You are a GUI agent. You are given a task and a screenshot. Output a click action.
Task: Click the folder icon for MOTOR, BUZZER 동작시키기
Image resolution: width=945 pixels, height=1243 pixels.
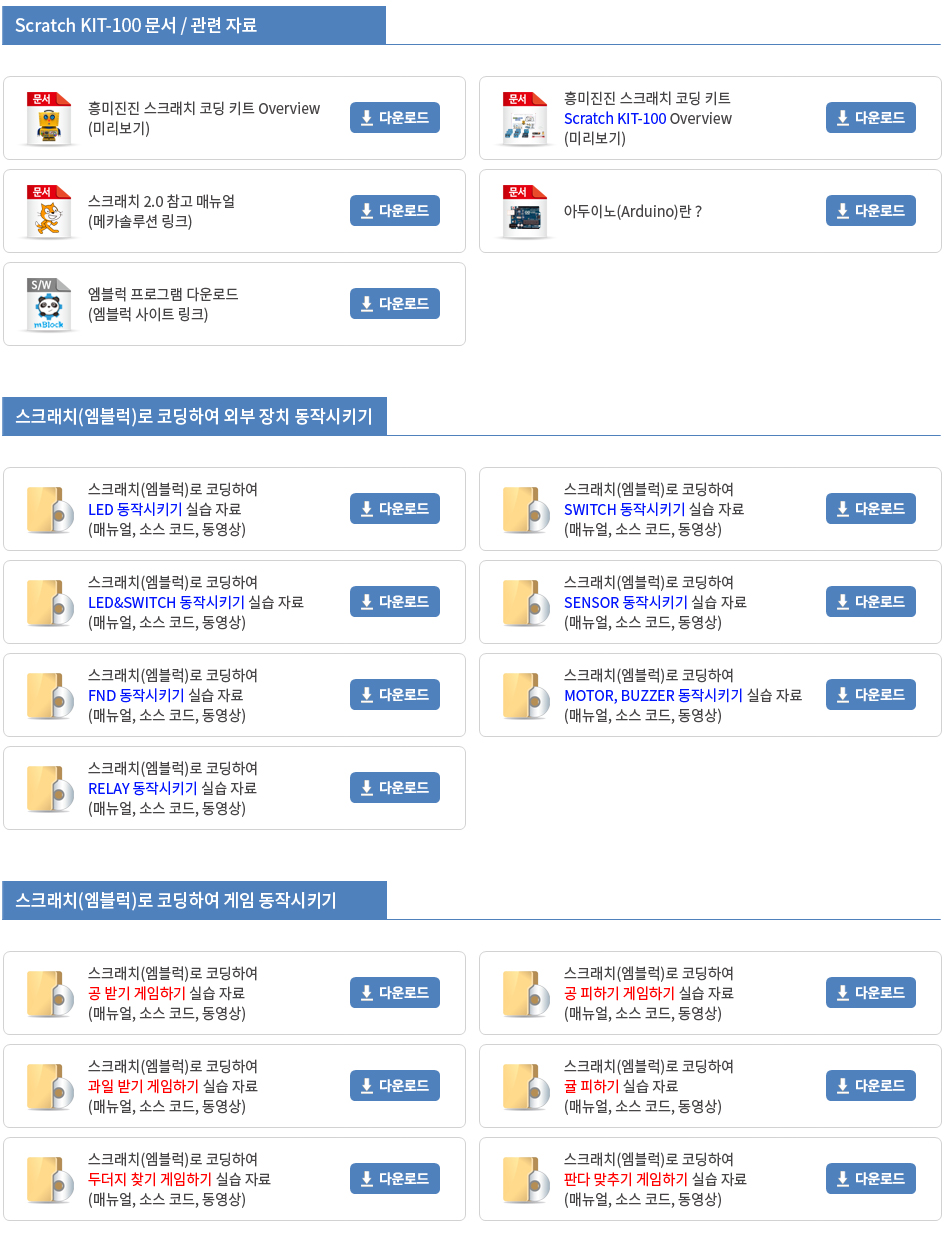(526, 695)
